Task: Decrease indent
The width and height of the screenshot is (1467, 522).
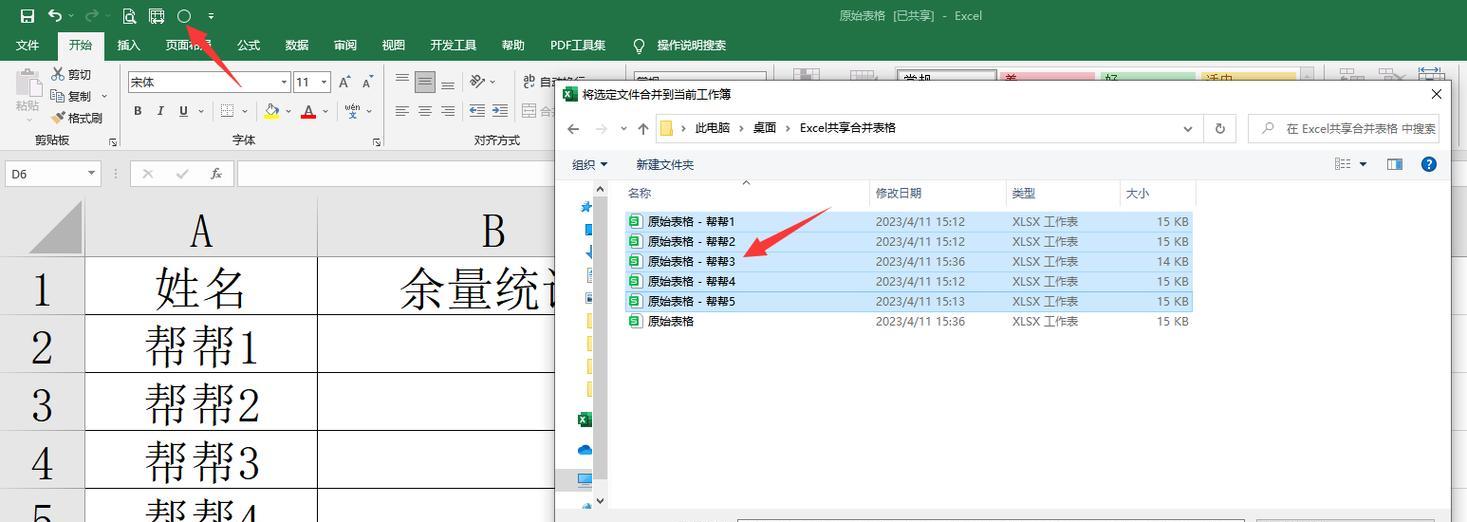Action: (x=477, y=111)
